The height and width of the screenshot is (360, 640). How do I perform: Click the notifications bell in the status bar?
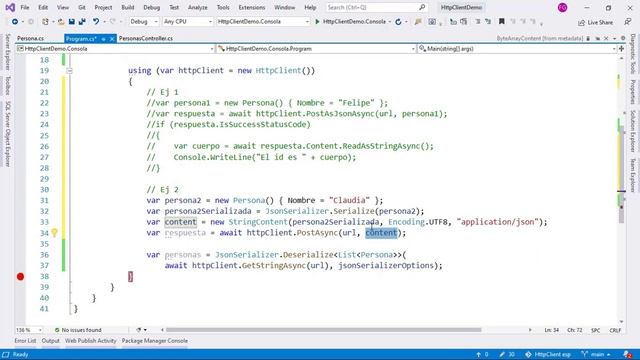628,354
